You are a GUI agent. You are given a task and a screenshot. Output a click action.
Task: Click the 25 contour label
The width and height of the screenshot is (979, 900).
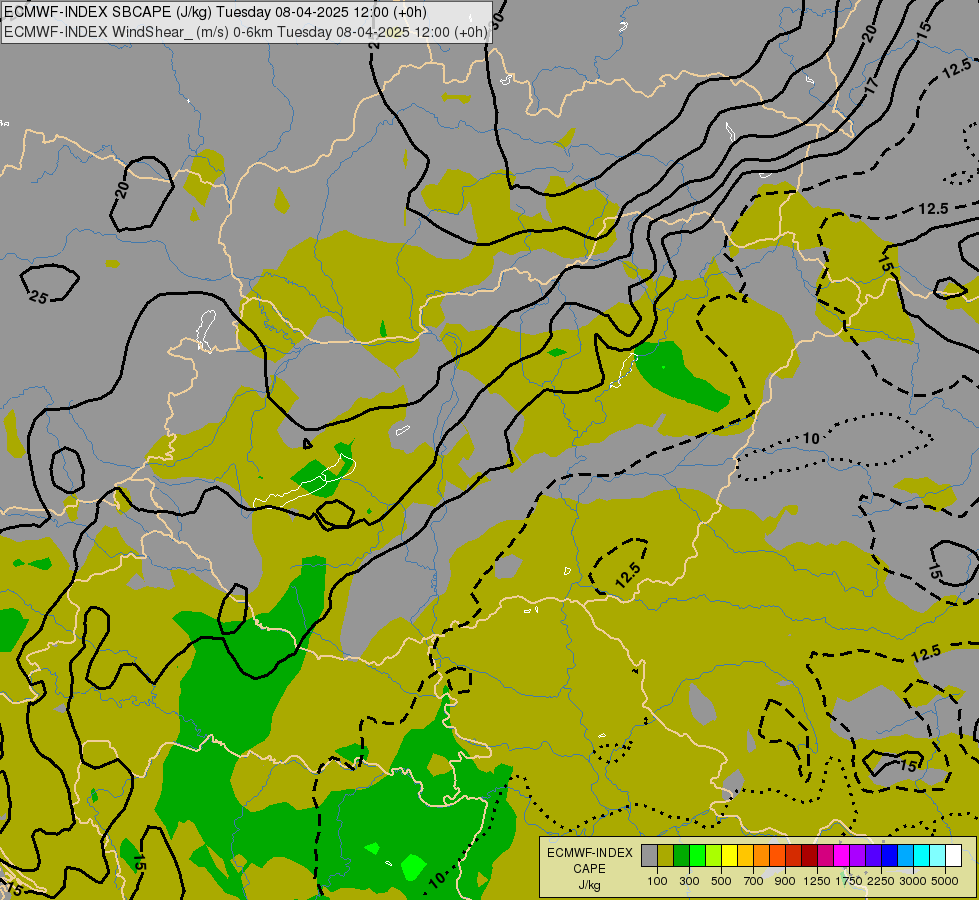[x=39, y=298]
